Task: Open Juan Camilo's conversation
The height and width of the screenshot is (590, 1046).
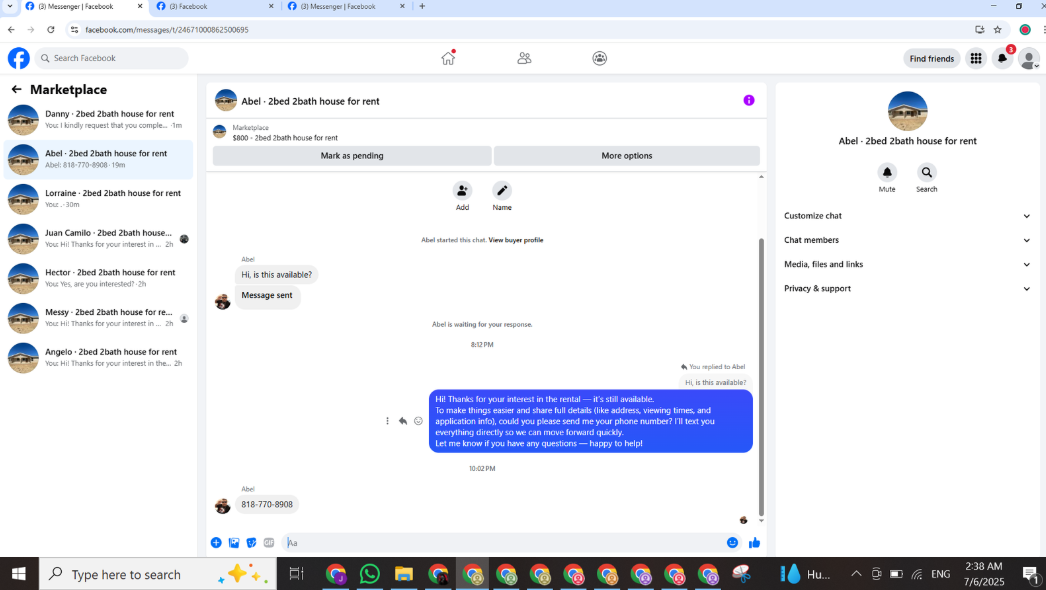Action: tap(99, 239)
